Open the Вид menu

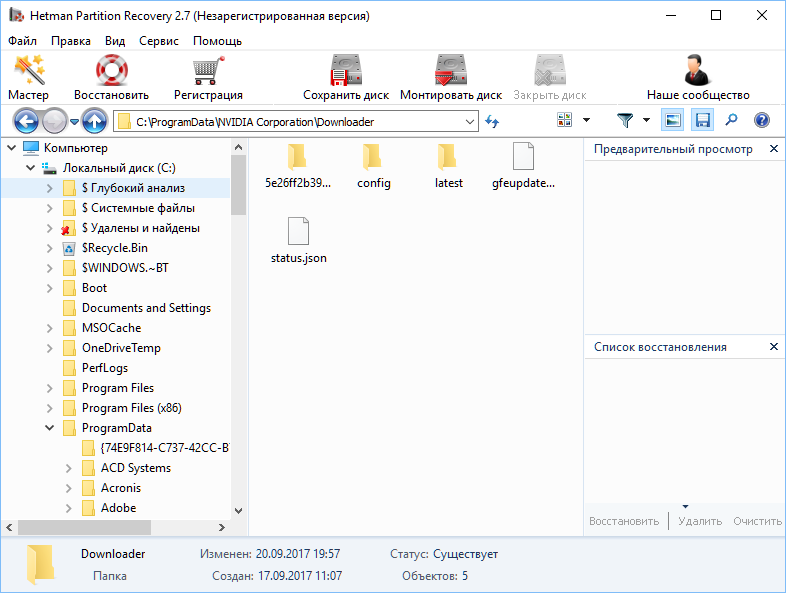point(115,41)
